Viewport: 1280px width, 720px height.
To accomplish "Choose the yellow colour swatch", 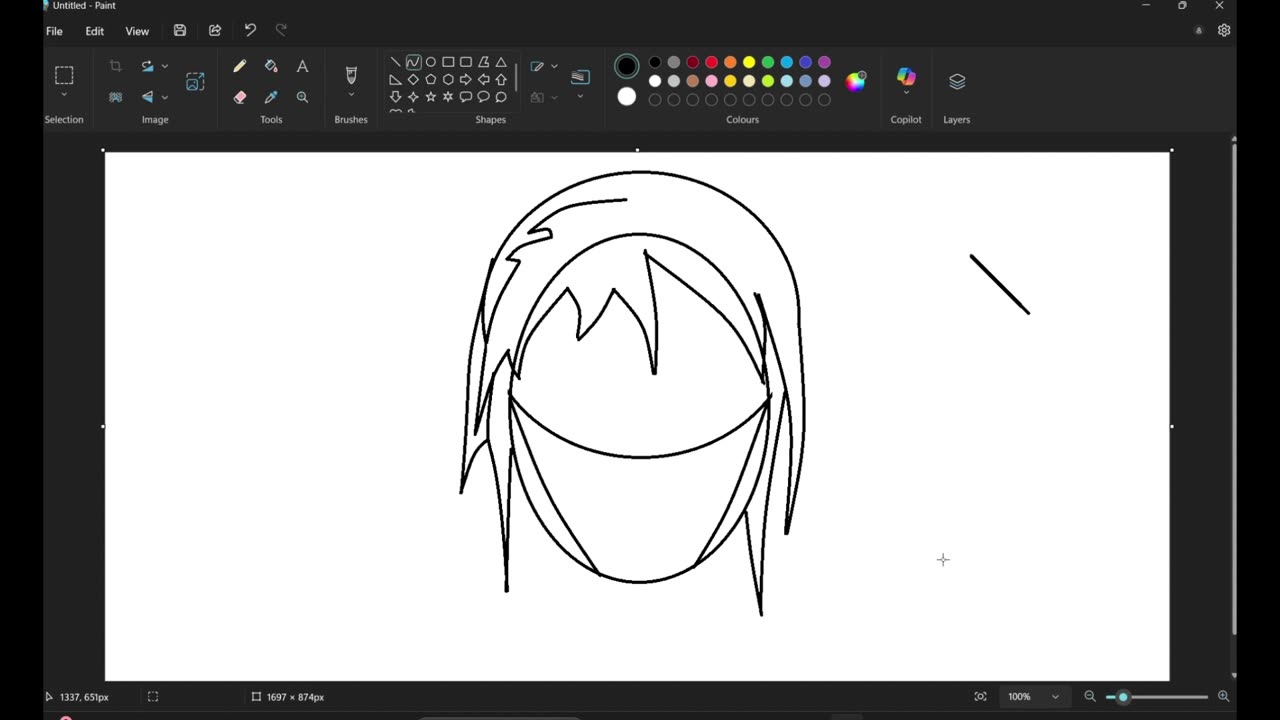I will tap(749, 62).
